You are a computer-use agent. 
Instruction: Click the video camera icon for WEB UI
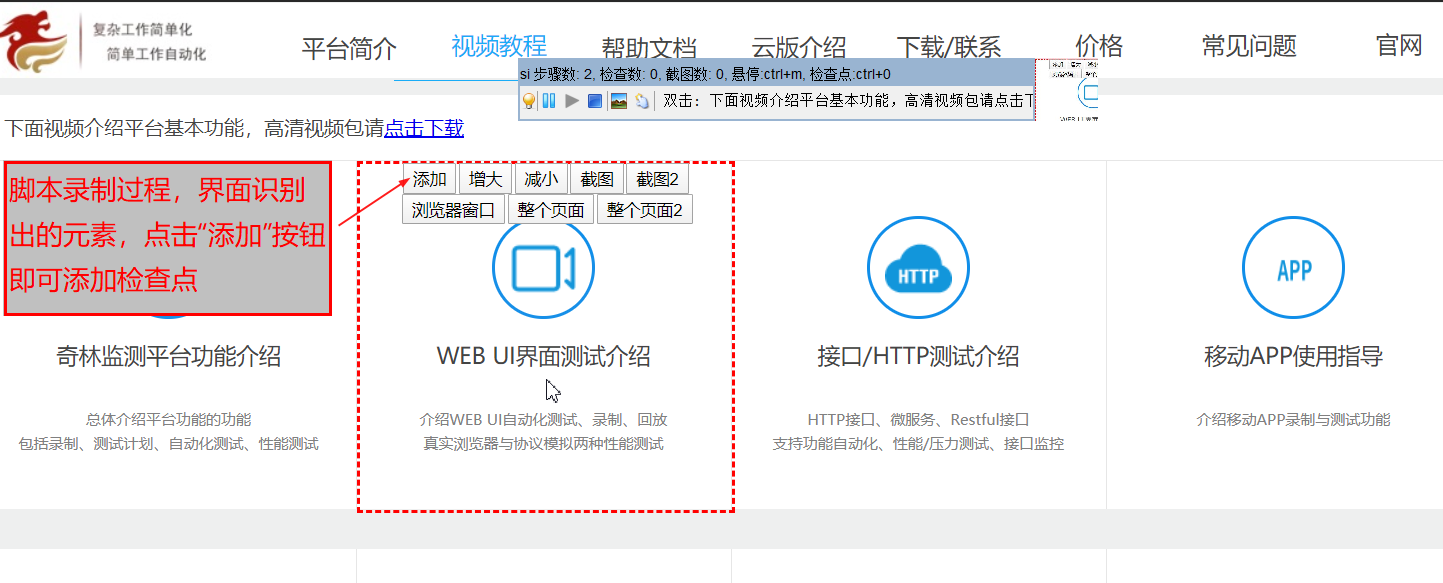(543, 268)
